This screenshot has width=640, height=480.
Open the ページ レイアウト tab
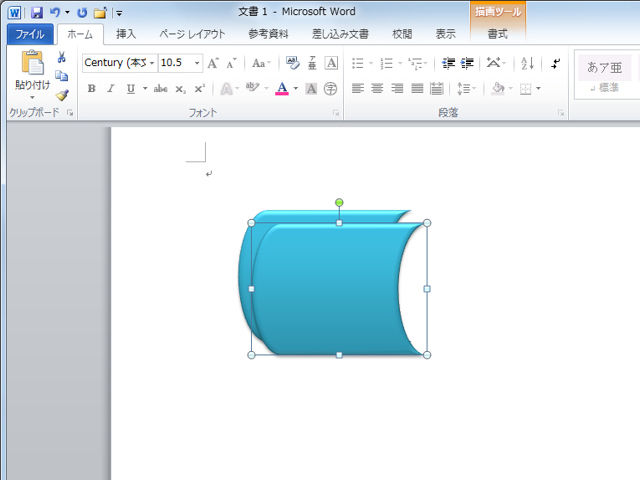[x=192, y=34]
